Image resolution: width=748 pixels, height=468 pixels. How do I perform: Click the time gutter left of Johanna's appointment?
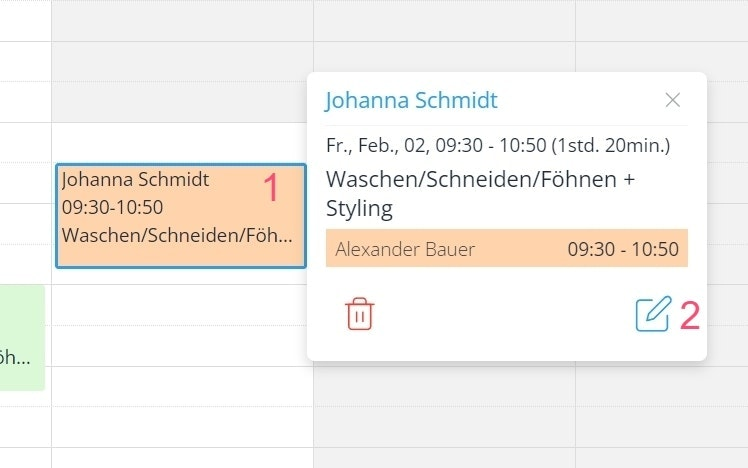point(26,216)
